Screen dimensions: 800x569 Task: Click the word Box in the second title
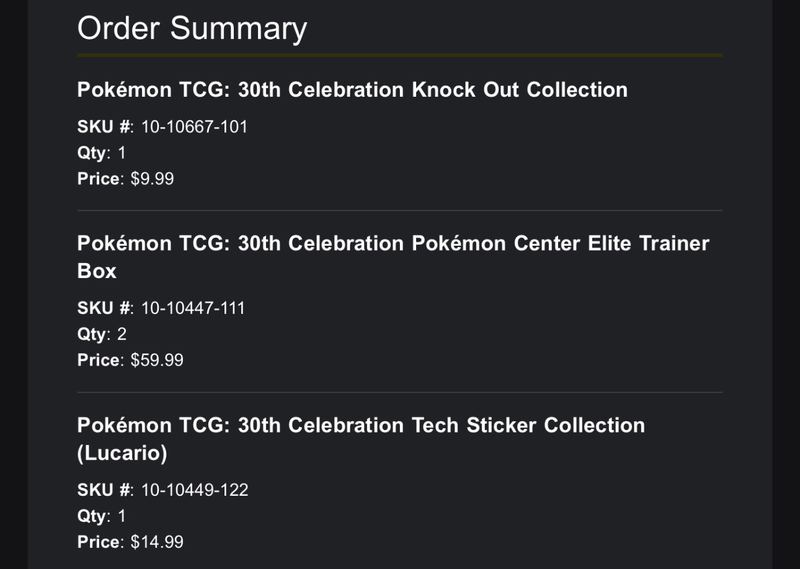point(97,271)
